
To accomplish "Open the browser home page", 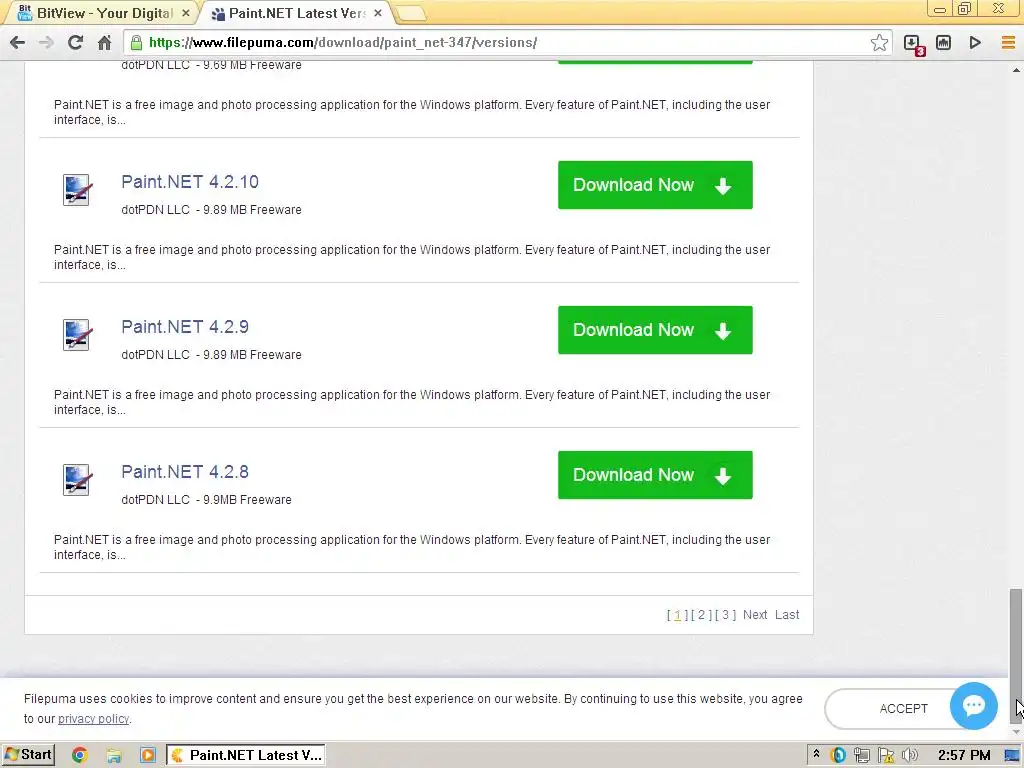I will 104,43.
